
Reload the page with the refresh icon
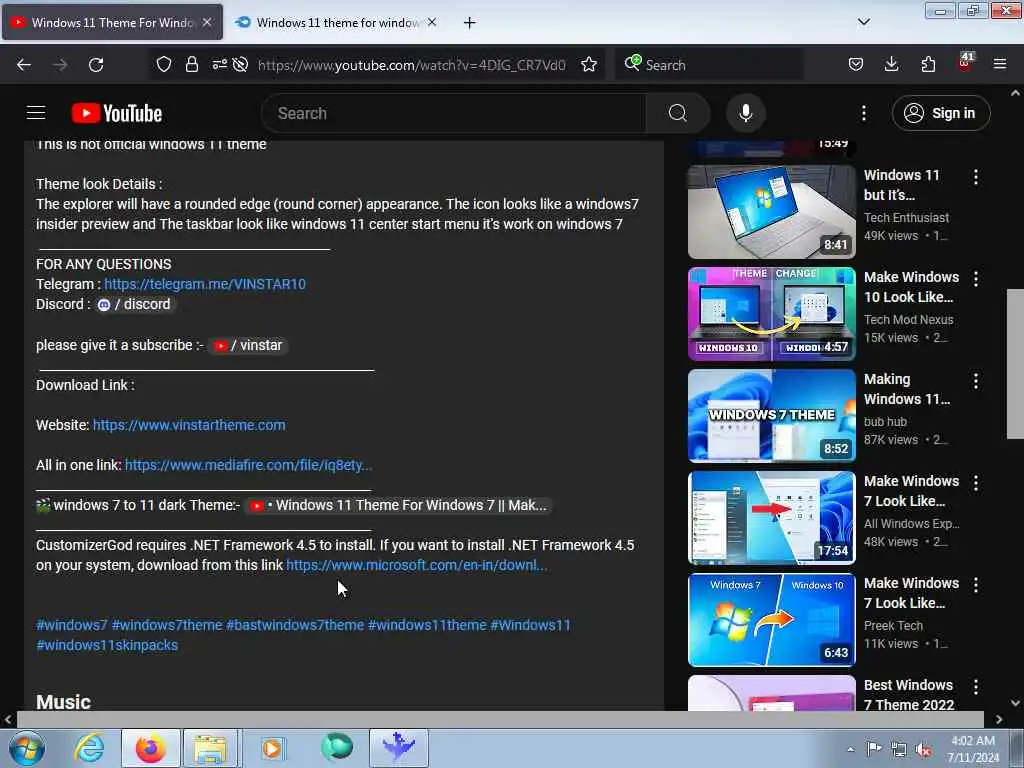coord(96,65)
